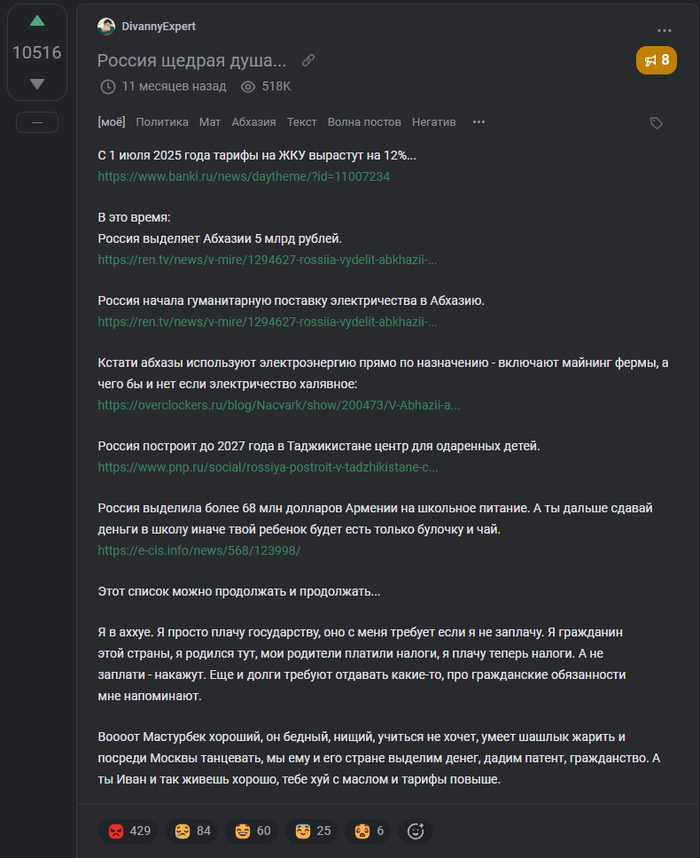Collapse the post using the dash button
This screenshot has width=700, height=858.
(x=37, y=122)
